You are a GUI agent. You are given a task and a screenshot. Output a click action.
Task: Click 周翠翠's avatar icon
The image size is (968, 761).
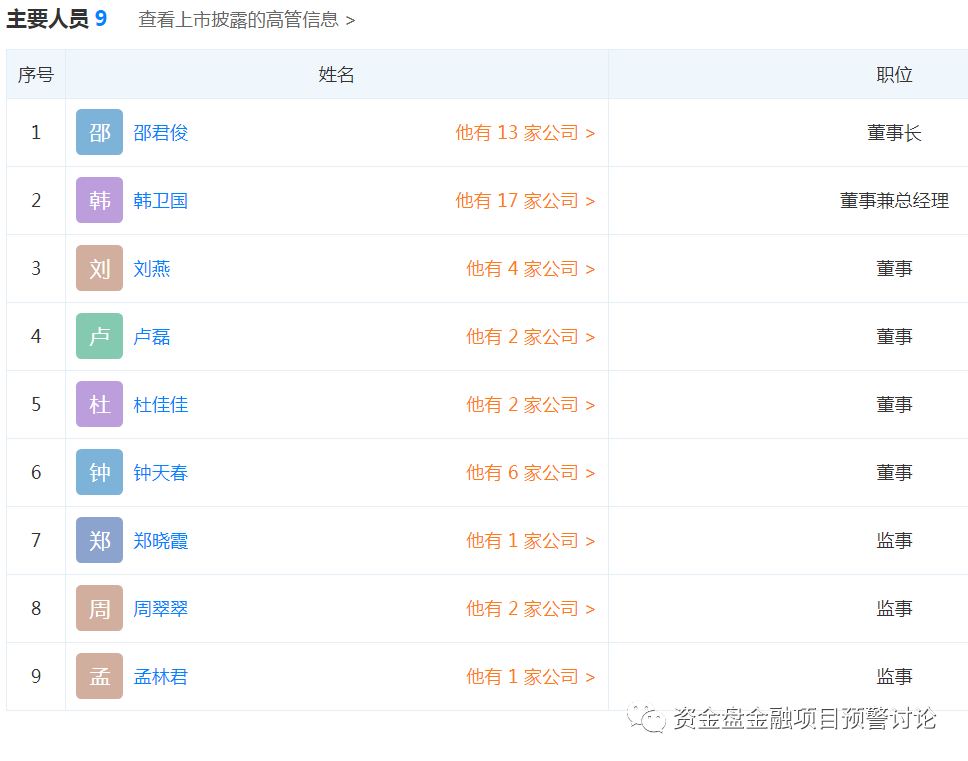98,608
